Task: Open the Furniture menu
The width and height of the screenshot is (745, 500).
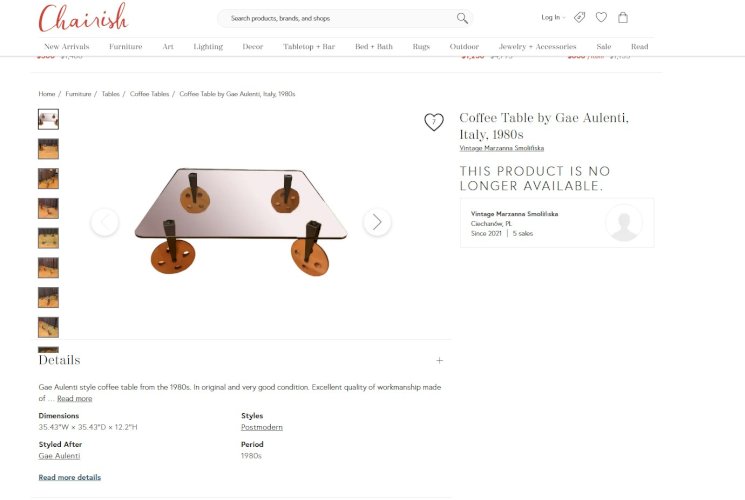Action: [x=125, y=47]
